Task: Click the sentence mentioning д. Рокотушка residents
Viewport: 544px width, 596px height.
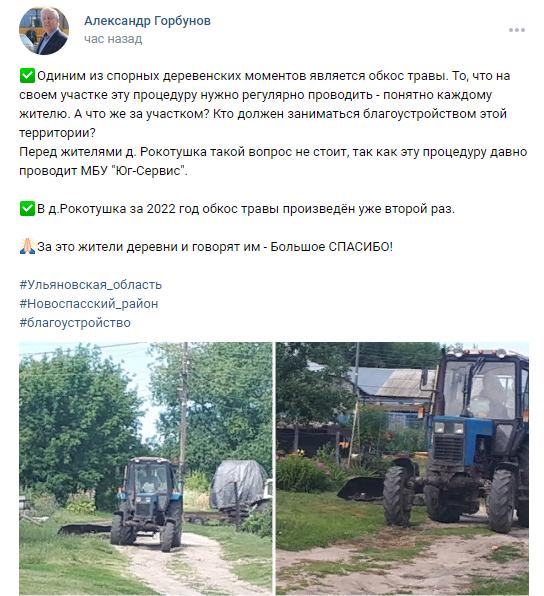Action: 273,161
